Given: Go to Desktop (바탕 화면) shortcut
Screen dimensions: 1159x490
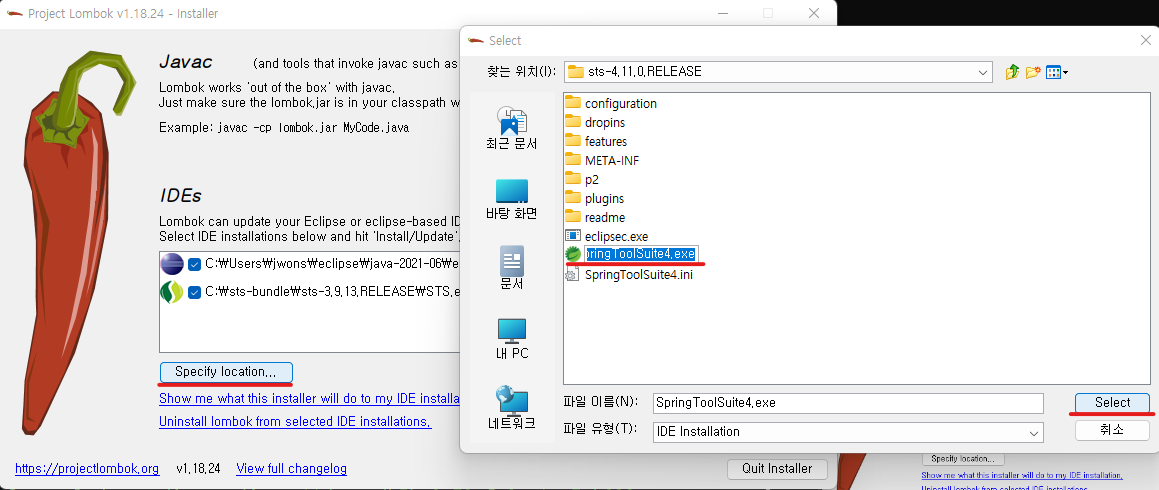Looking at the screenshot, I should [x=511, y=199].
